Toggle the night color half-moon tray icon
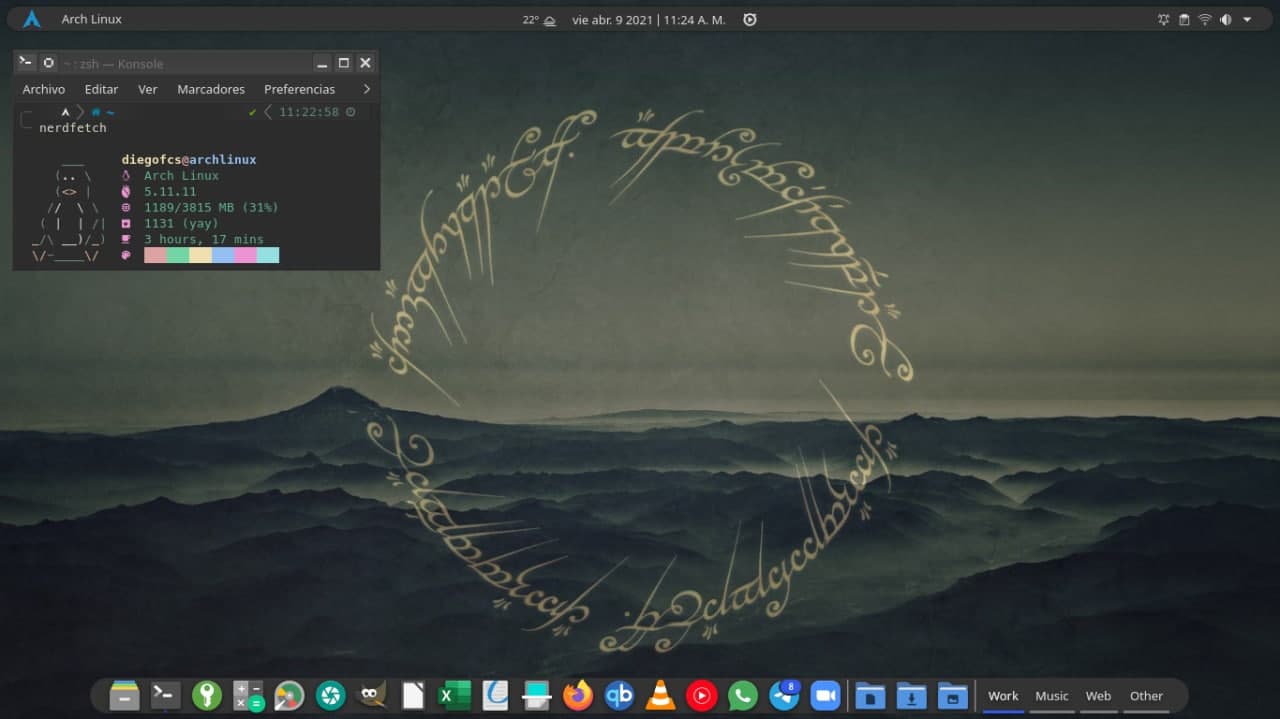 click(1225, 20)
